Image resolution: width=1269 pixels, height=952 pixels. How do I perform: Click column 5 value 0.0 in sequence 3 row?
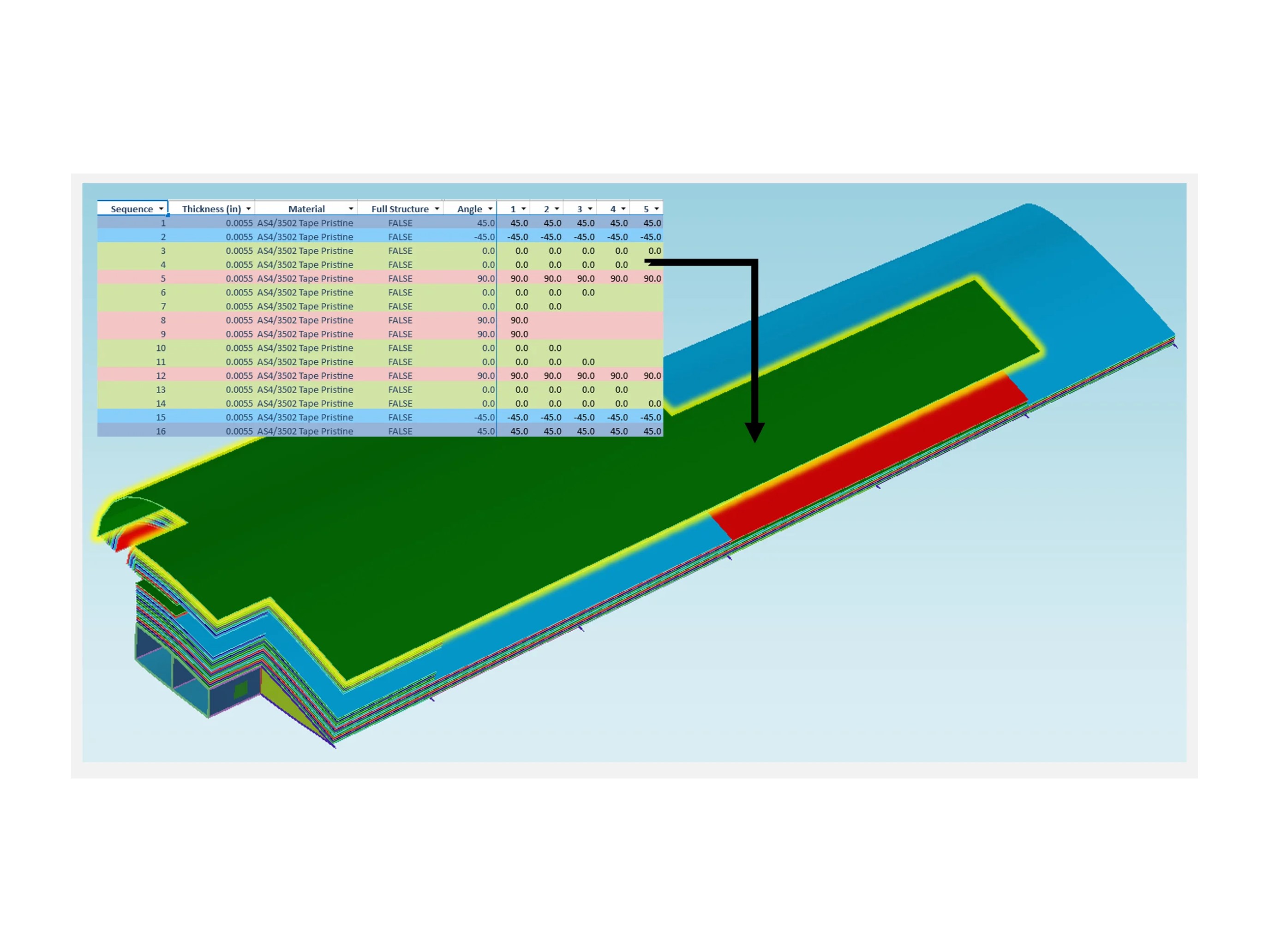click(x=655, y=251)
